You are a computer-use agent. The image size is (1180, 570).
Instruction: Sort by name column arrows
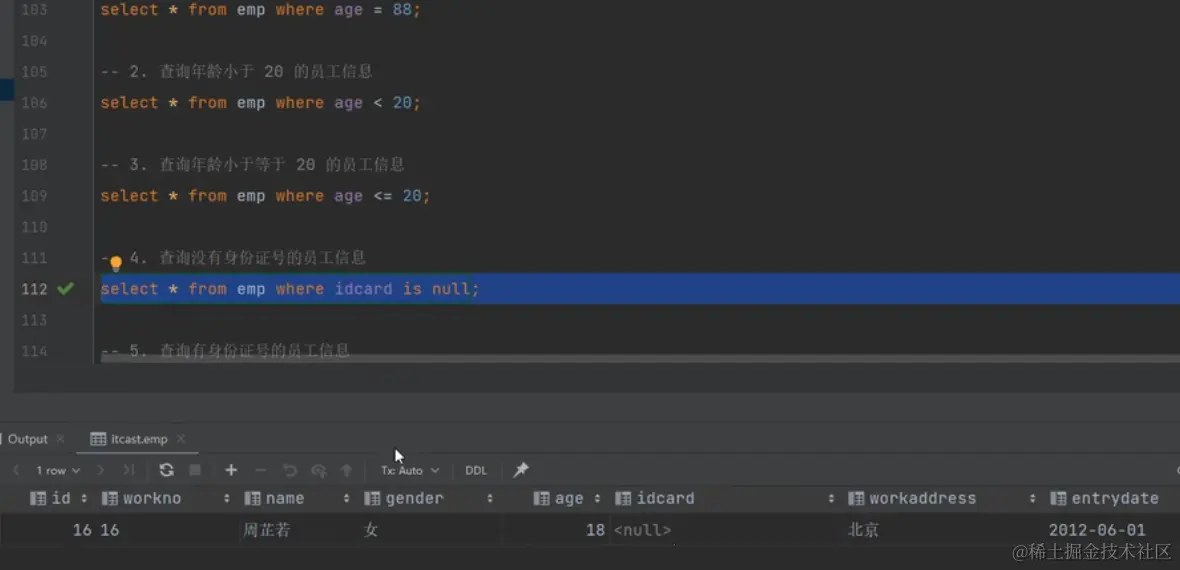tap(346, 498)
